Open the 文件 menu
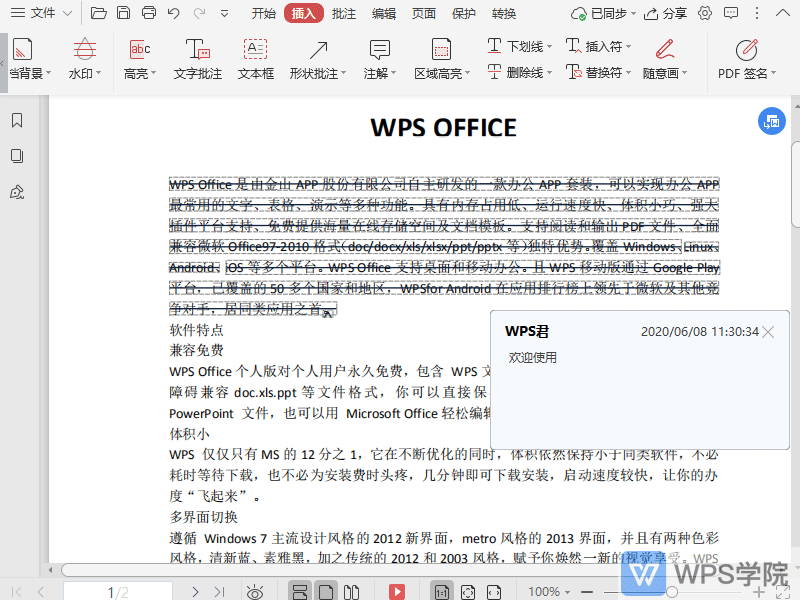The height and width of the screenshot is (600, 800). (41, 13)
